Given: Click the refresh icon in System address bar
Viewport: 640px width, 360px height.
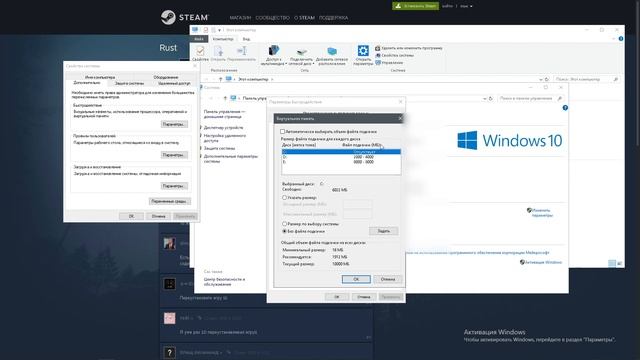Looking at the screenshot, I should tap(491, 98).
